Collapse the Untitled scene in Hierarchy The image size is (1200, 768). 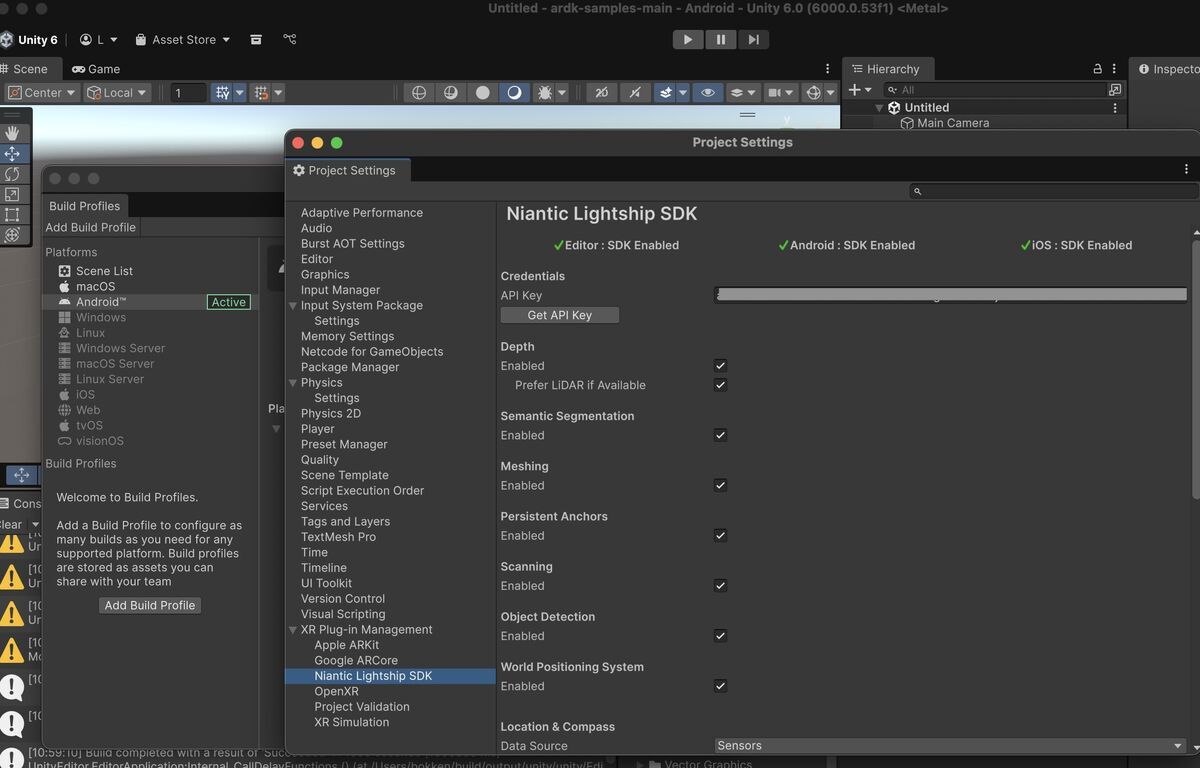tap(880, 108)
